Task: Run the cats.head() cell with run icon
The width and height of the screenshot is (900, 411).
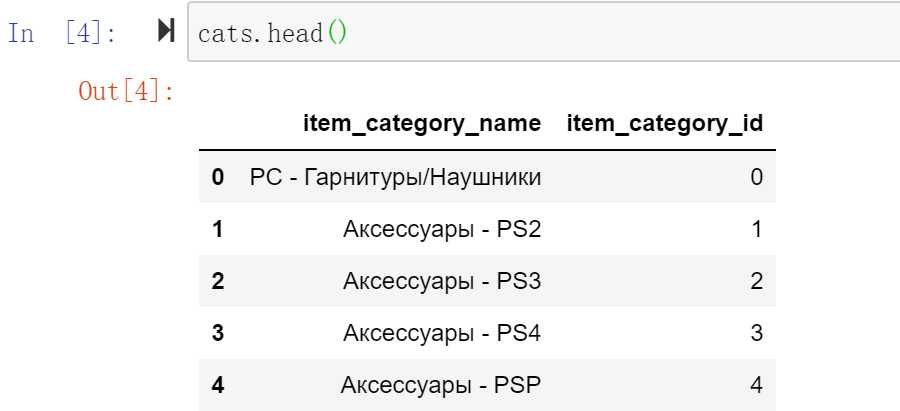Action: coord(166,31)
